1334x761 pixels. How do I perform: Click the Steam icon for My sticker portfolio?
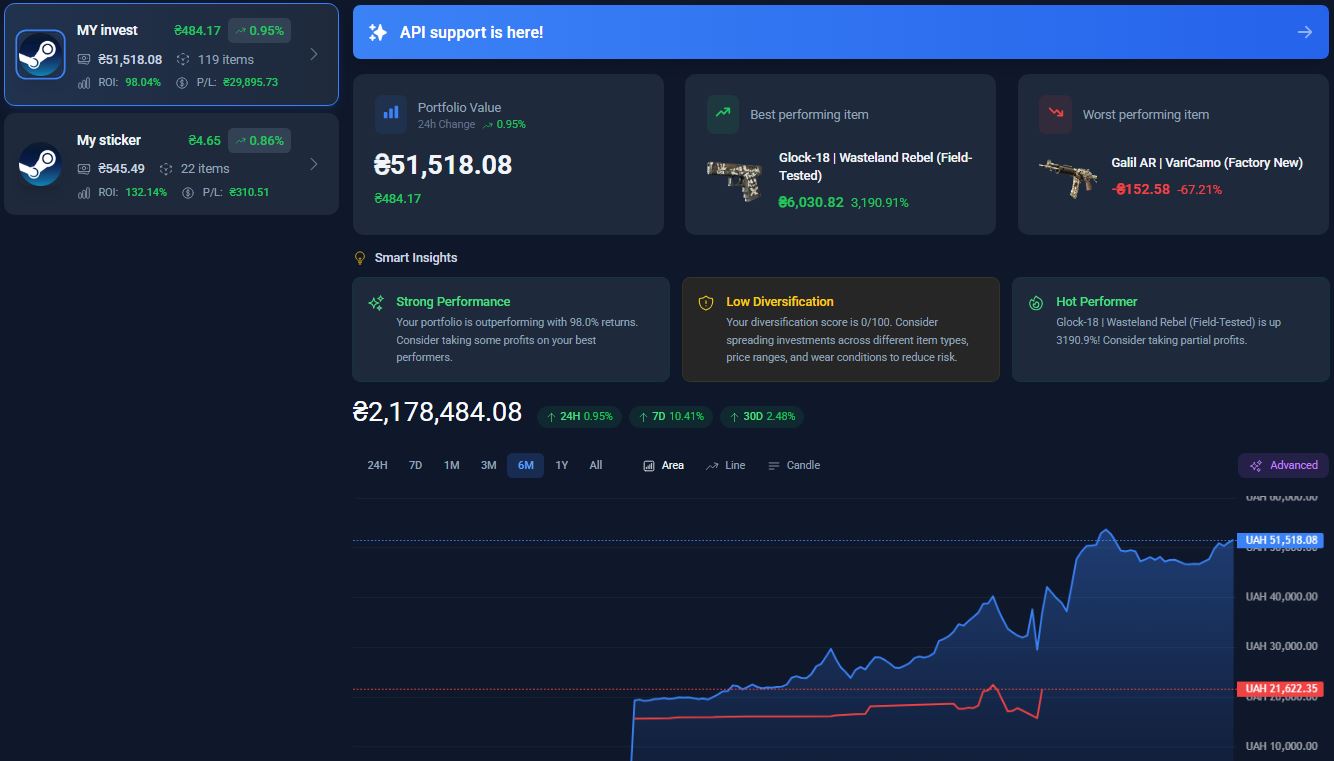click(41, 164)
